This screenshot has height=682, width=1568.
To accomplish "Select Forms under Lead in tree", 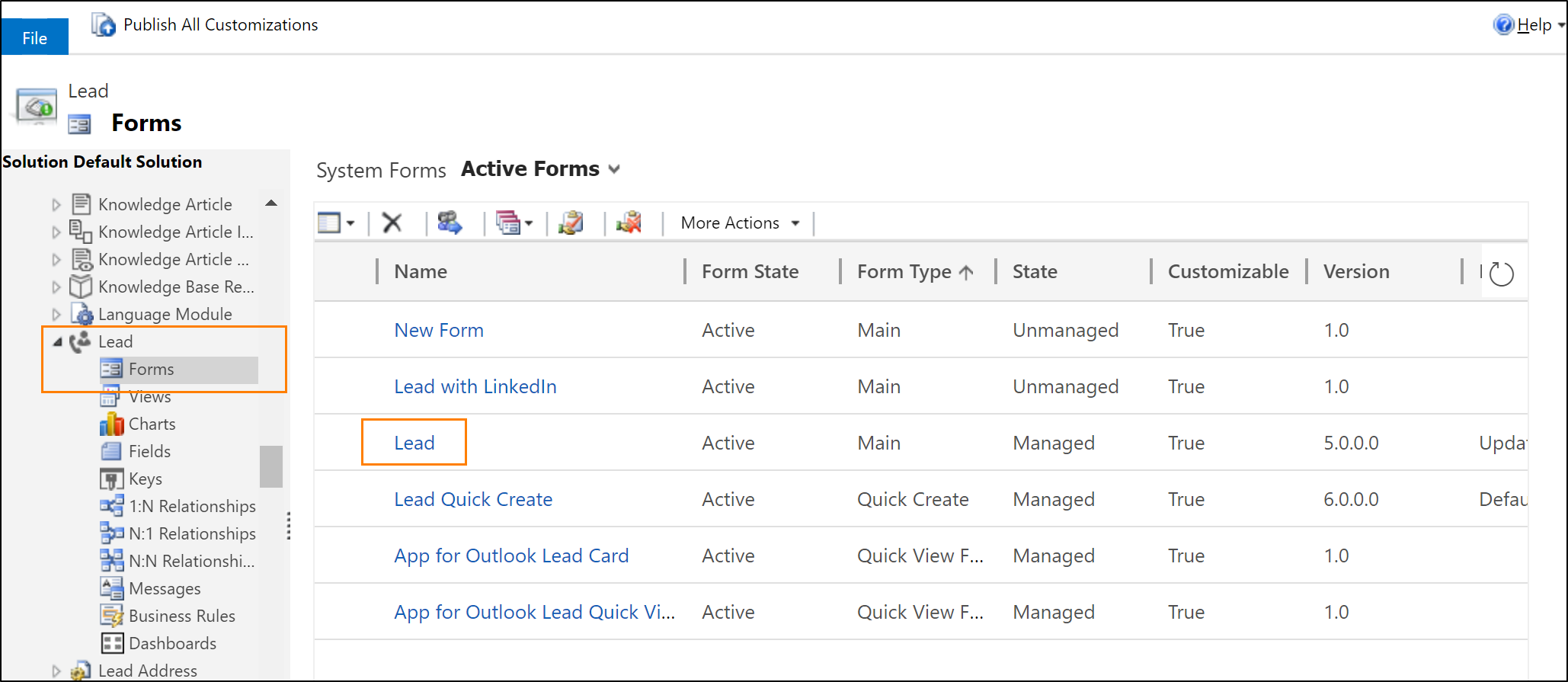I will [151, 370].
